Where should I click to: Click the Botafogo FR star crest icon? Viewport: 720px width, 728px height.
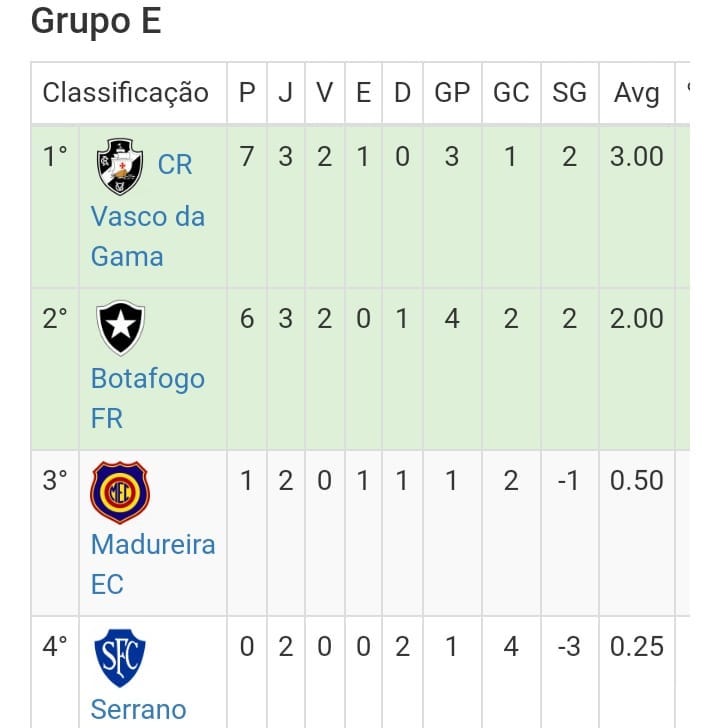120,329
